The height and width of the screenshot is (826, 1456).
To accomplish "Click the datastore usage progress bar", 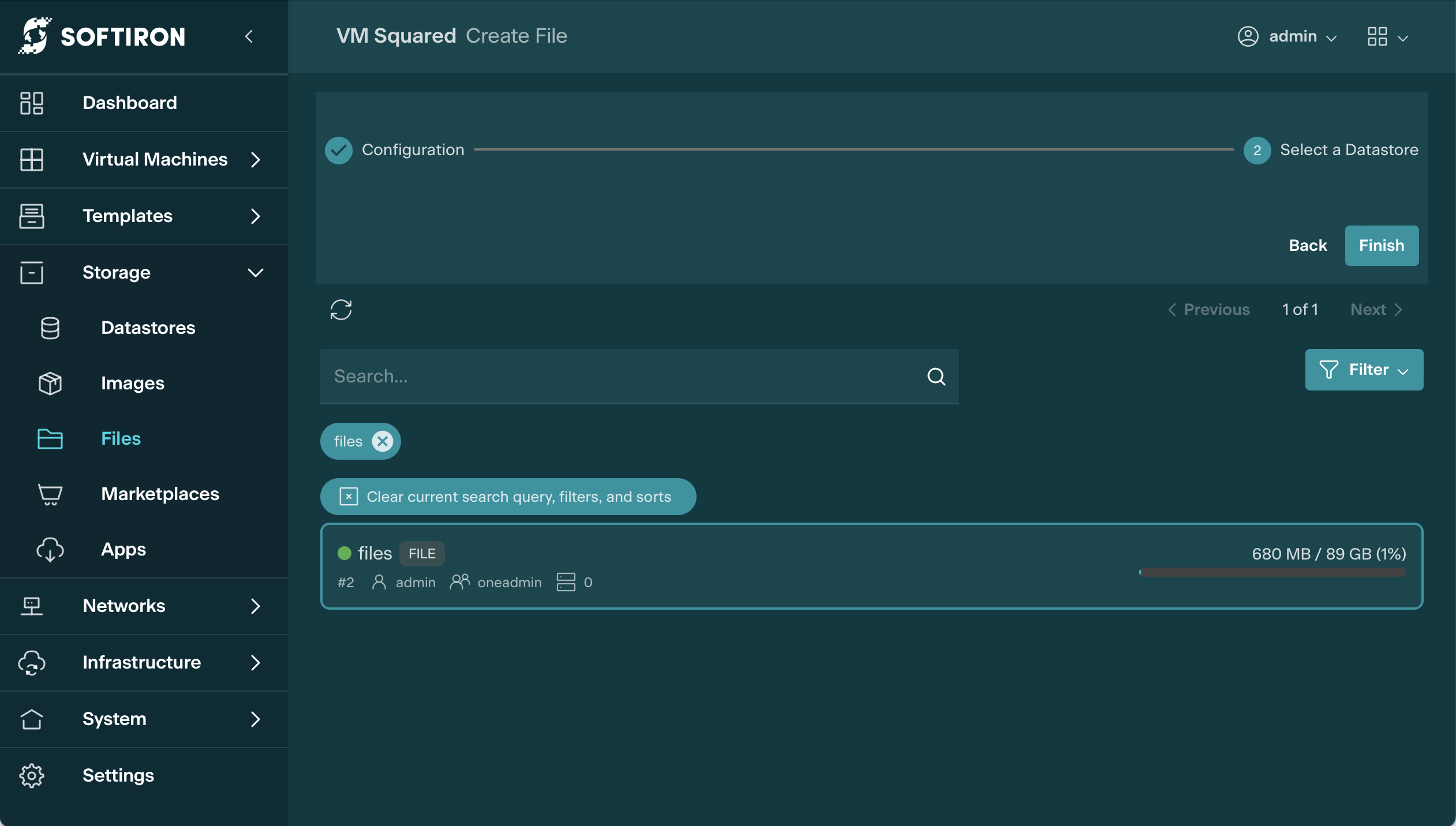I will [x=1272, y=572].
